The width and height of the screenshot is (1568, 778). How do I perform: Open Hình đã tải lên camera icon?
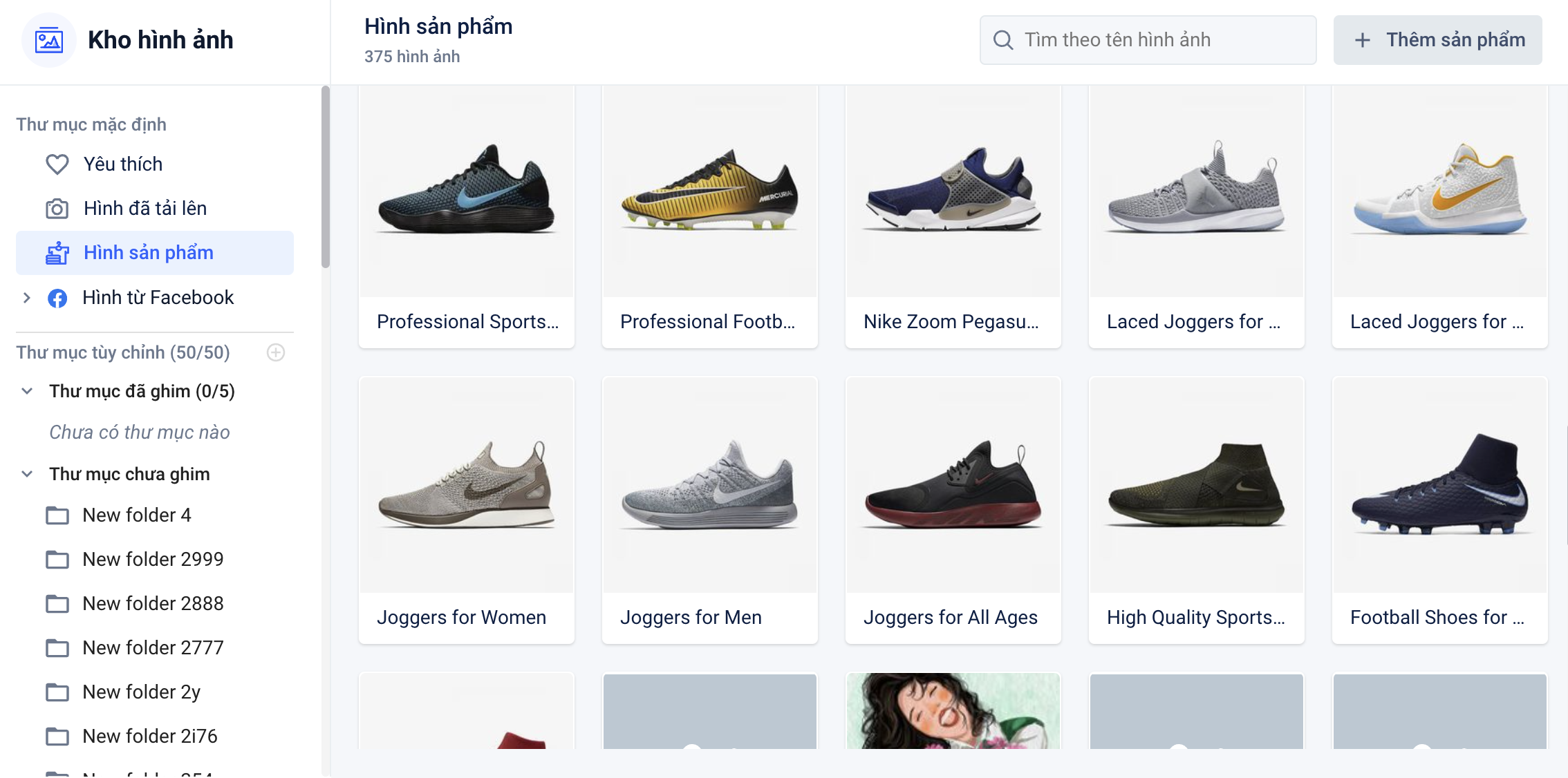(x=57, y=209)
